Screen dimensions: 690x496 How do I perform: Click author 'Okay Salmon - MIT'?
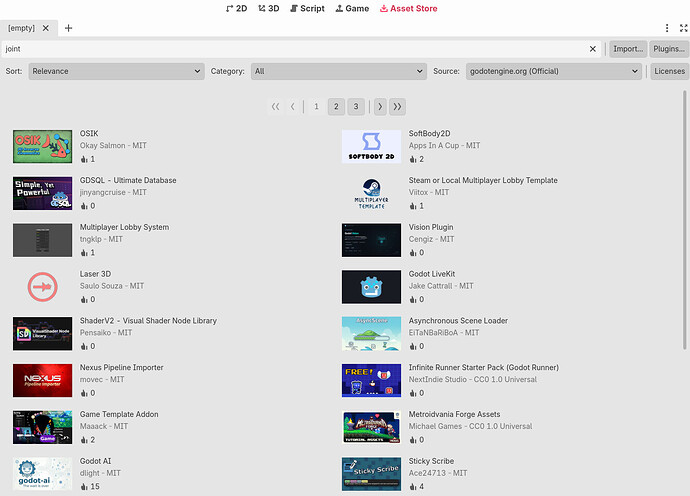(113, 146)
